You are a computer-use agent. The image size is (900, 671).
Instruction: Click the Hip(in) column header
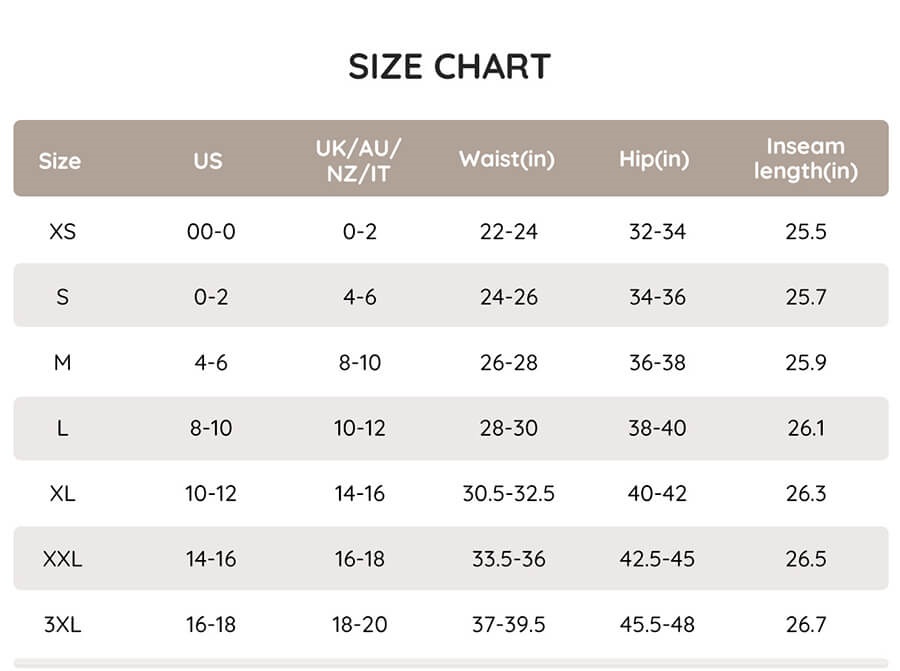pos(654,159)
